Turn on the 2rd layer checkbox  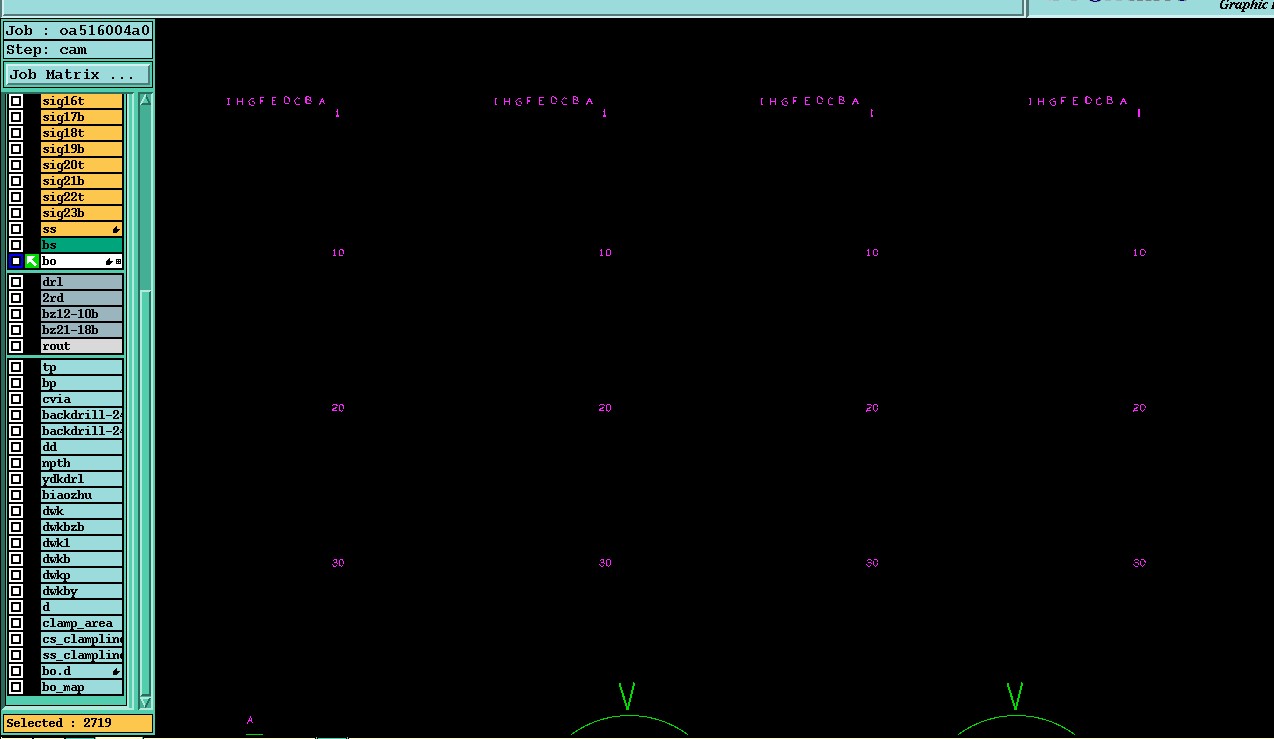(x=16, y=298)
